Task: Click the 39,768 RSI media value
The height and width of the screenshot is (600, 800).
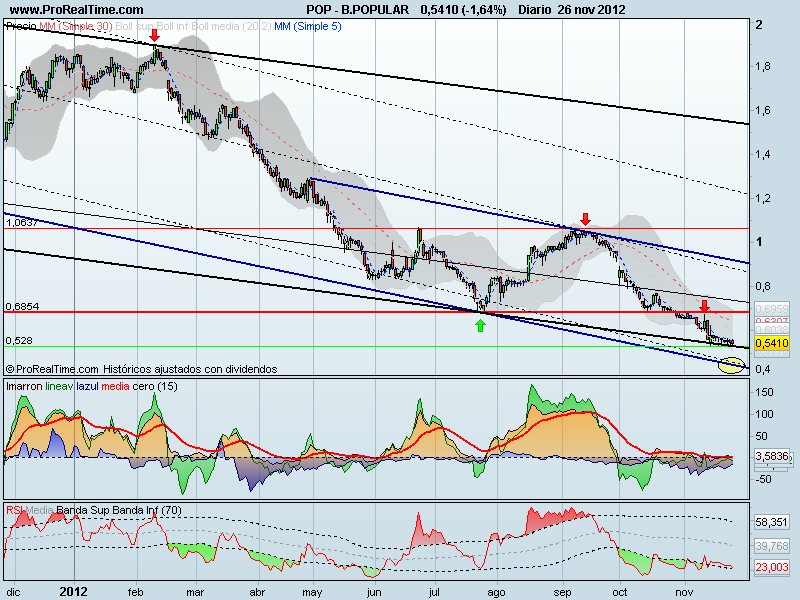Action: 772,546
